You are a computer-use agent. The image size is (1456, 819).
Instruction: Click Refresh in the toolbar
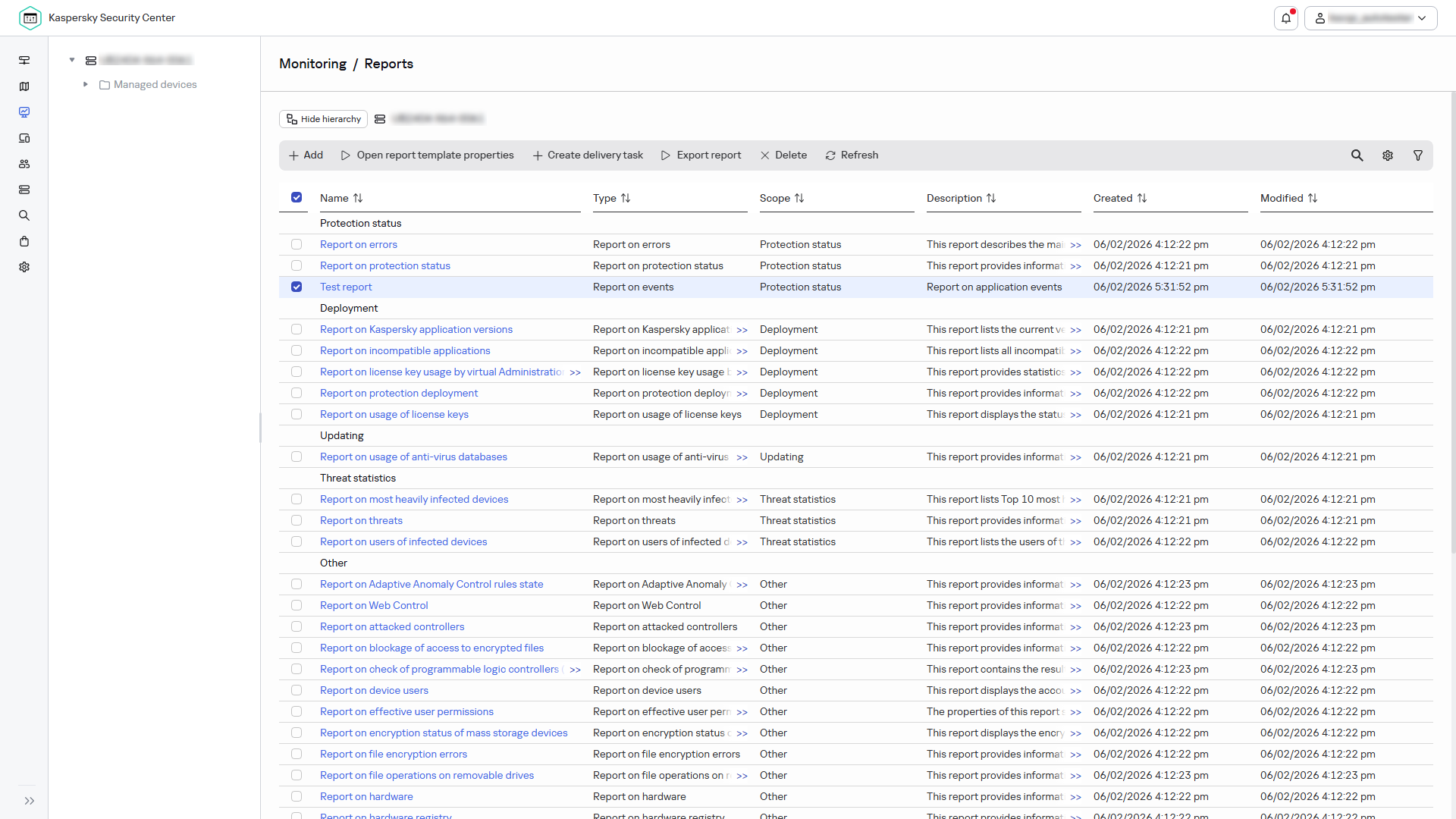(x=852, y=155)
